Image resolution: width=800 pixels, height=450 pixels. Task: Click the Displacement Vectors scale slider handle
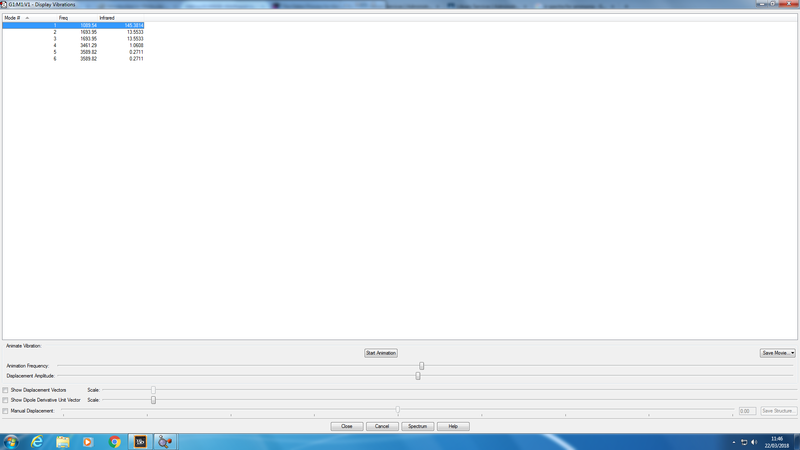click(x=153, y=390)
